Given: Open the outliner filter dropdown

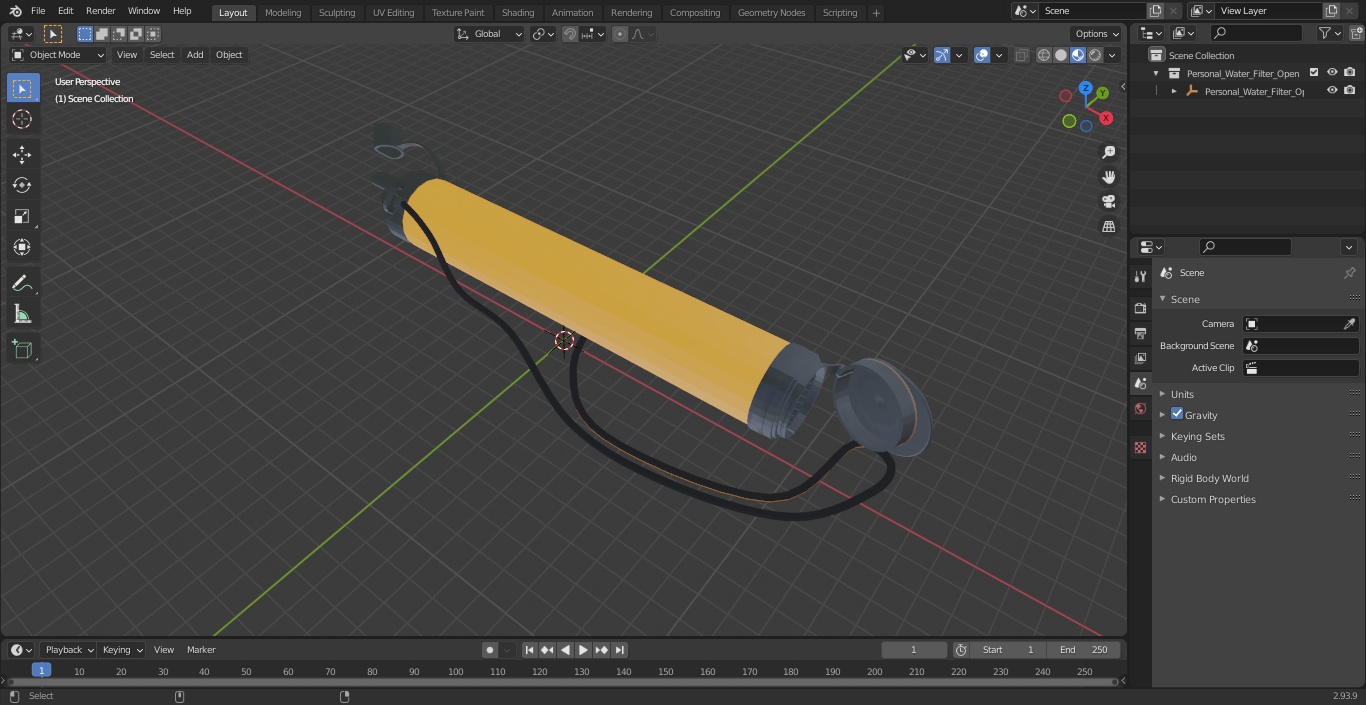Looking at the screenshot, I should pyautogui.click(x=1329, y=33).
